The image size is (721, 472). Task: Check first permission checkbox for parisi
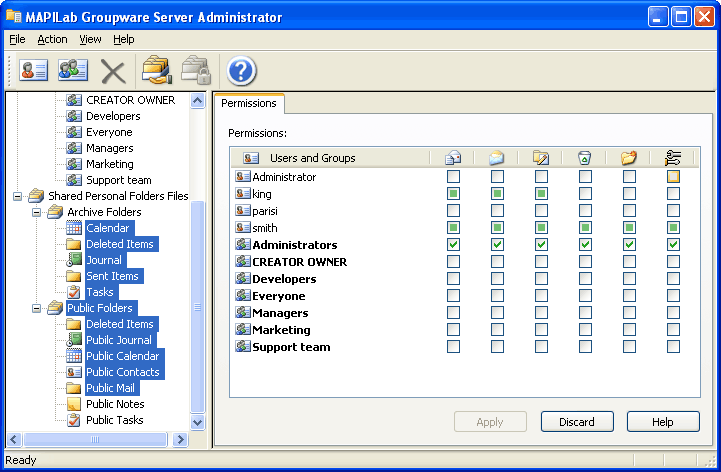point(453,211)
